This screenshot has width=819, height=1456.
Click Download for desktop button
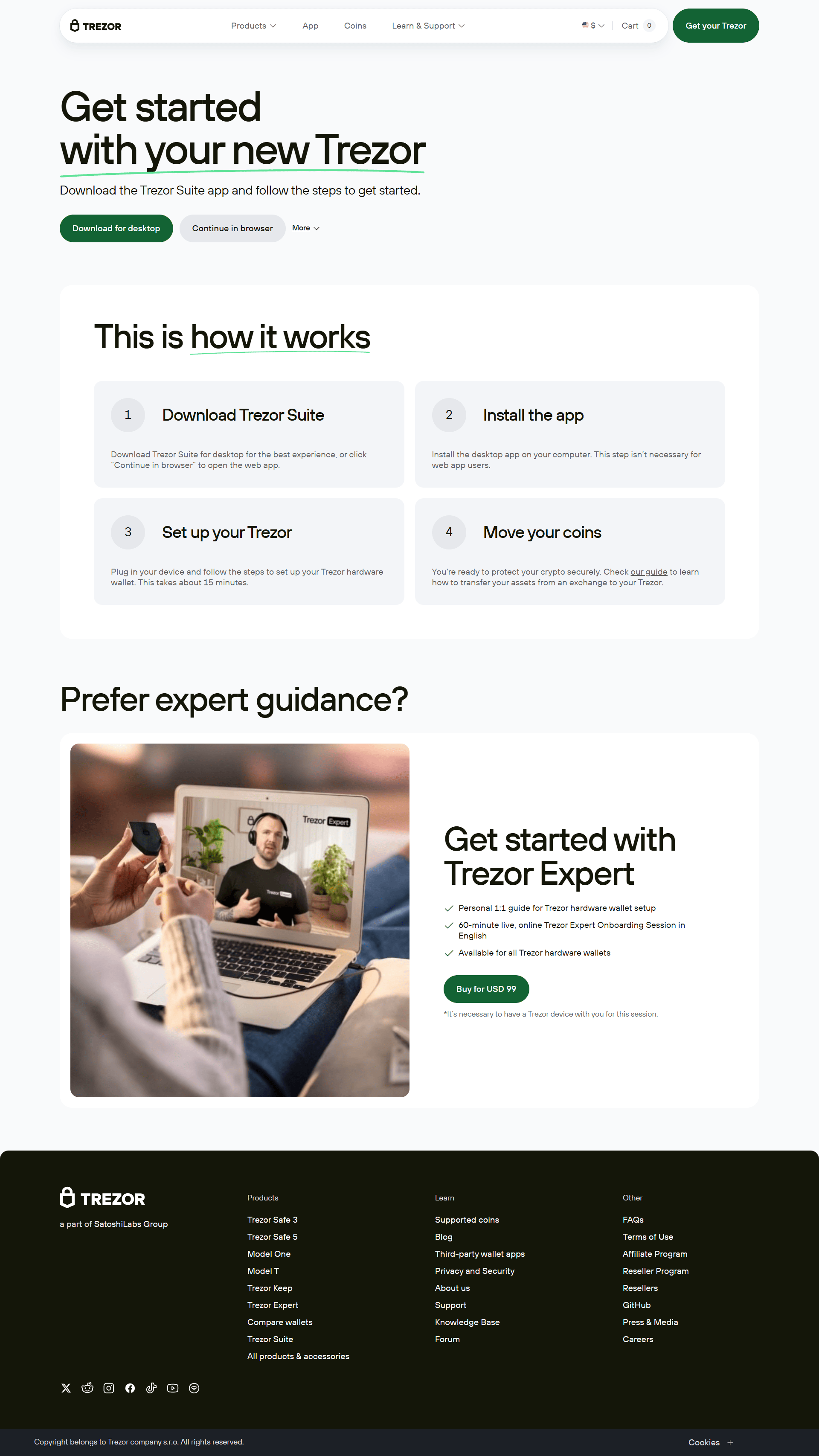point(116,228)
